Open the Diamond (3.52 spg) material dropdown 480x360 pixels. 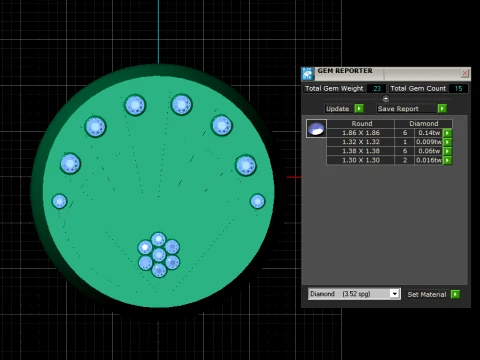[395, 294]
